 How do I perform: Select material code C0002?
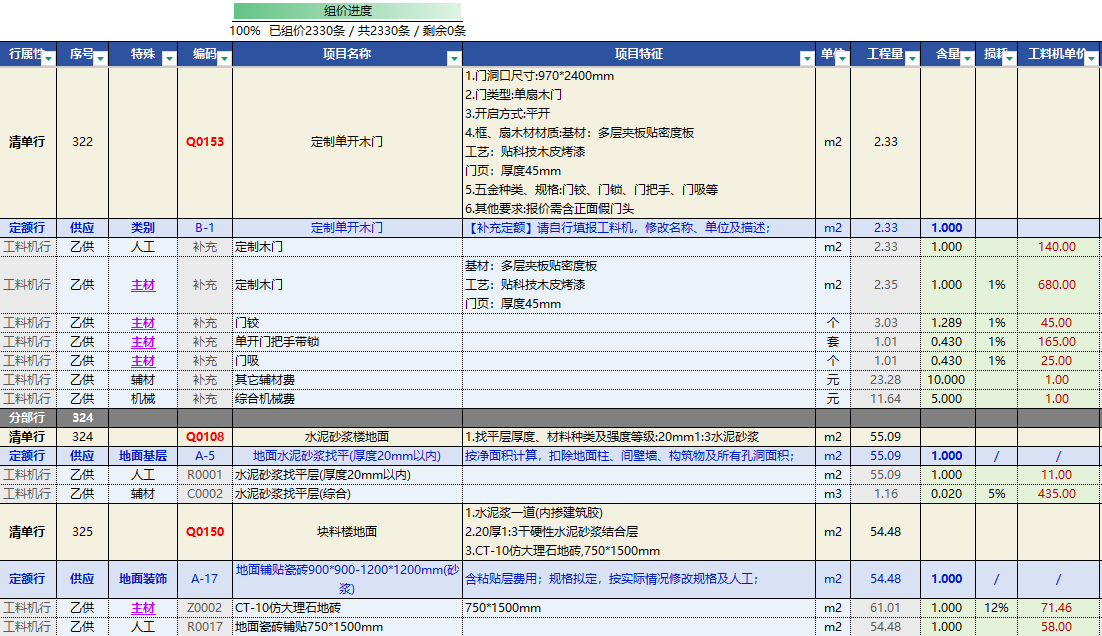[x=205, y=494]
